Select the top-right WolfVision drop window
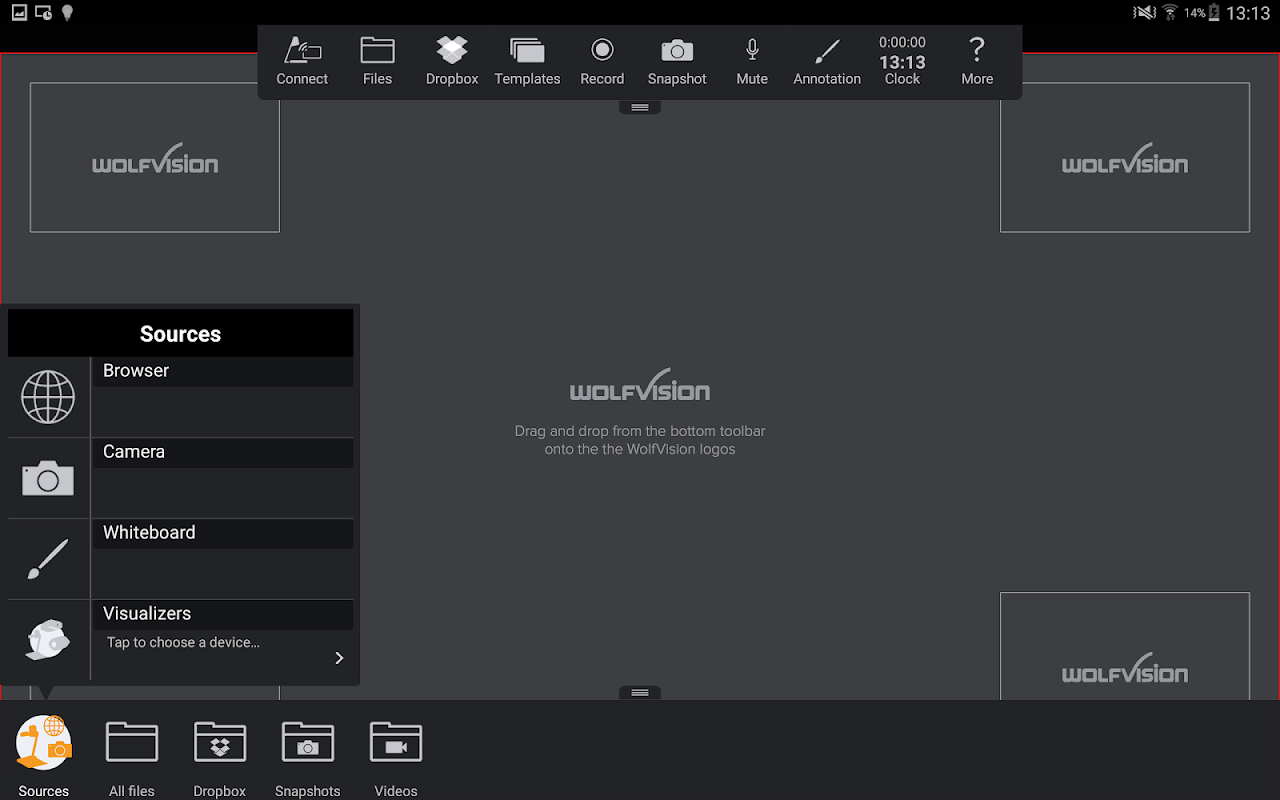Viewport: 1280px width, 800px height. 1125,158
